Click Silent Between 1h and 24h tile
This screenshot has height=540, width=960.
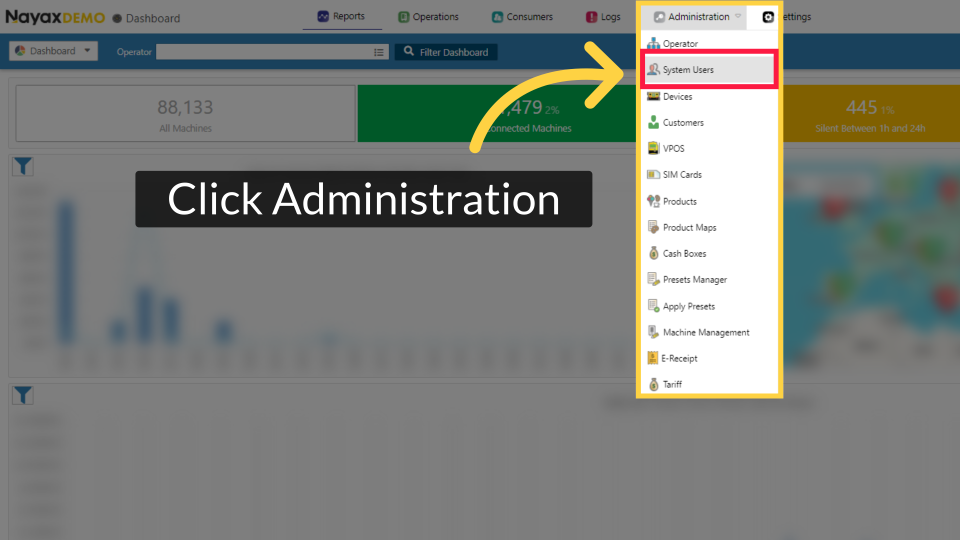coord(870,114)
